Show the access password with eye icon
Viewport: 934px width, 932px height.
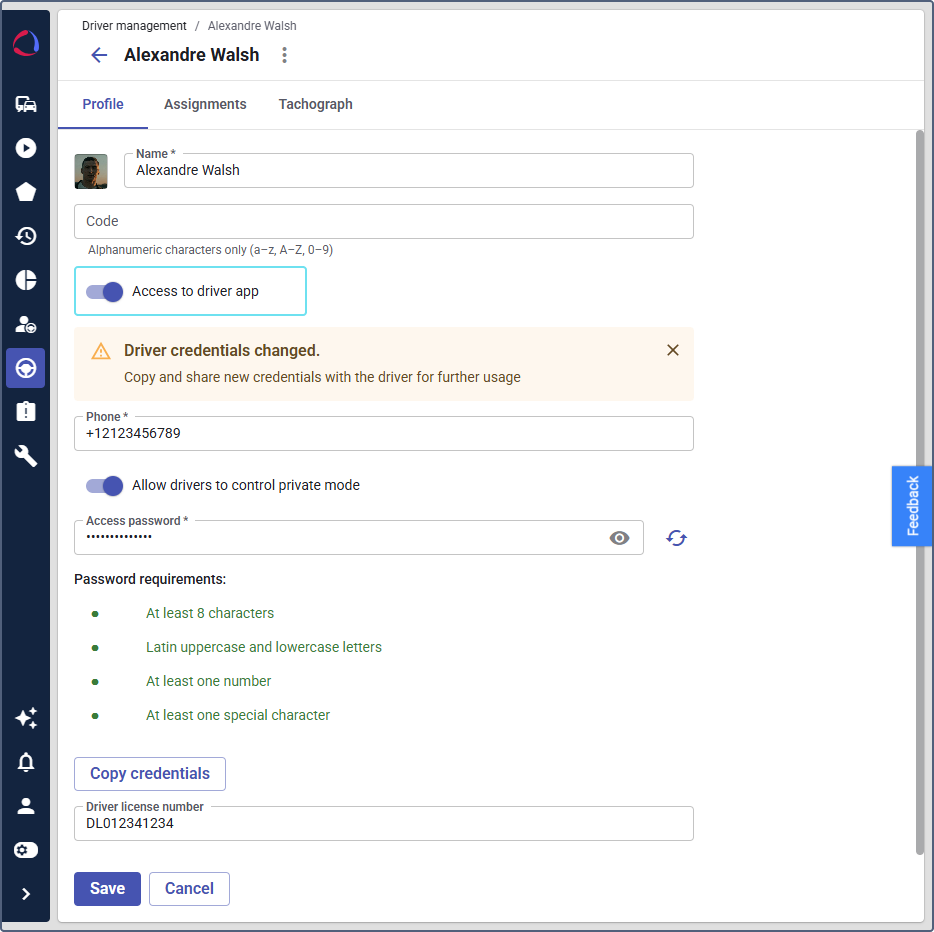[620, 538]
